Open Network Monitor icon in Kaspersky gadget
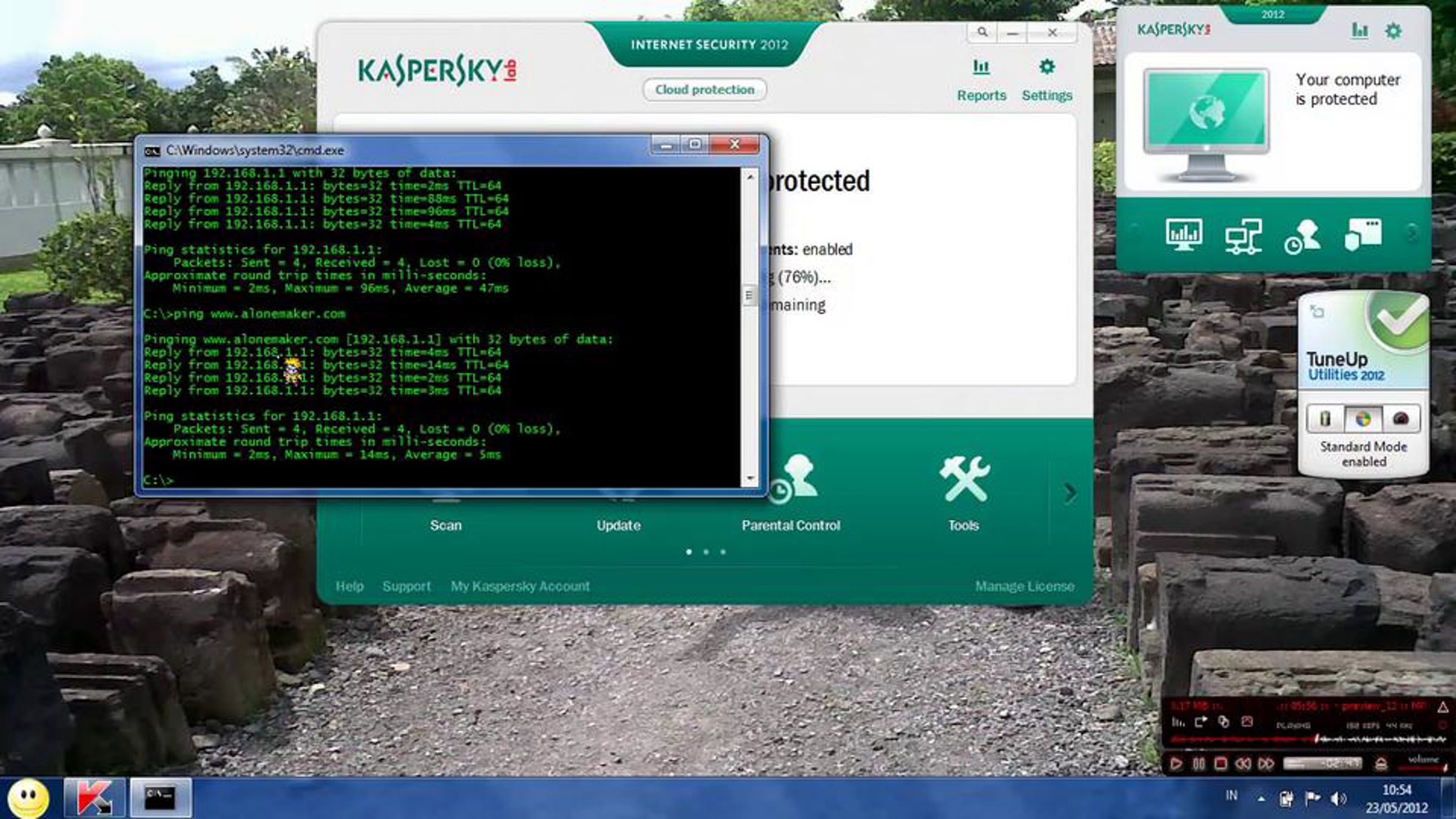Screen dimensions: 1456x819 click(1243, 235)
